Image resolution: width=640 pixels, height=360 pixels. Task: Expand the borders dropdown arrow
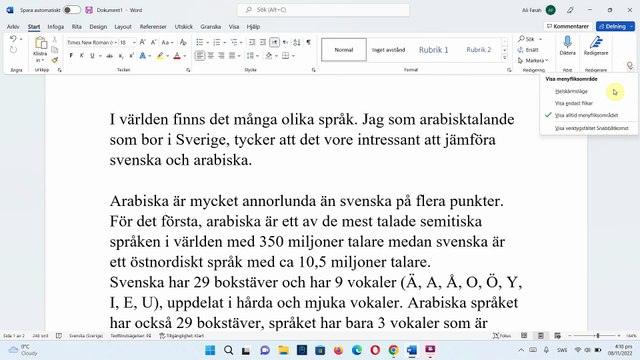(x=293, y=56)
